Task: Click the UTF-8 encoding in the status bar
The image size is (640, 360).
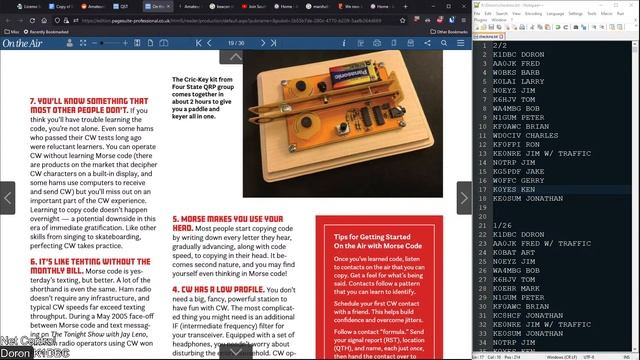Action: [x=589, y=357]
